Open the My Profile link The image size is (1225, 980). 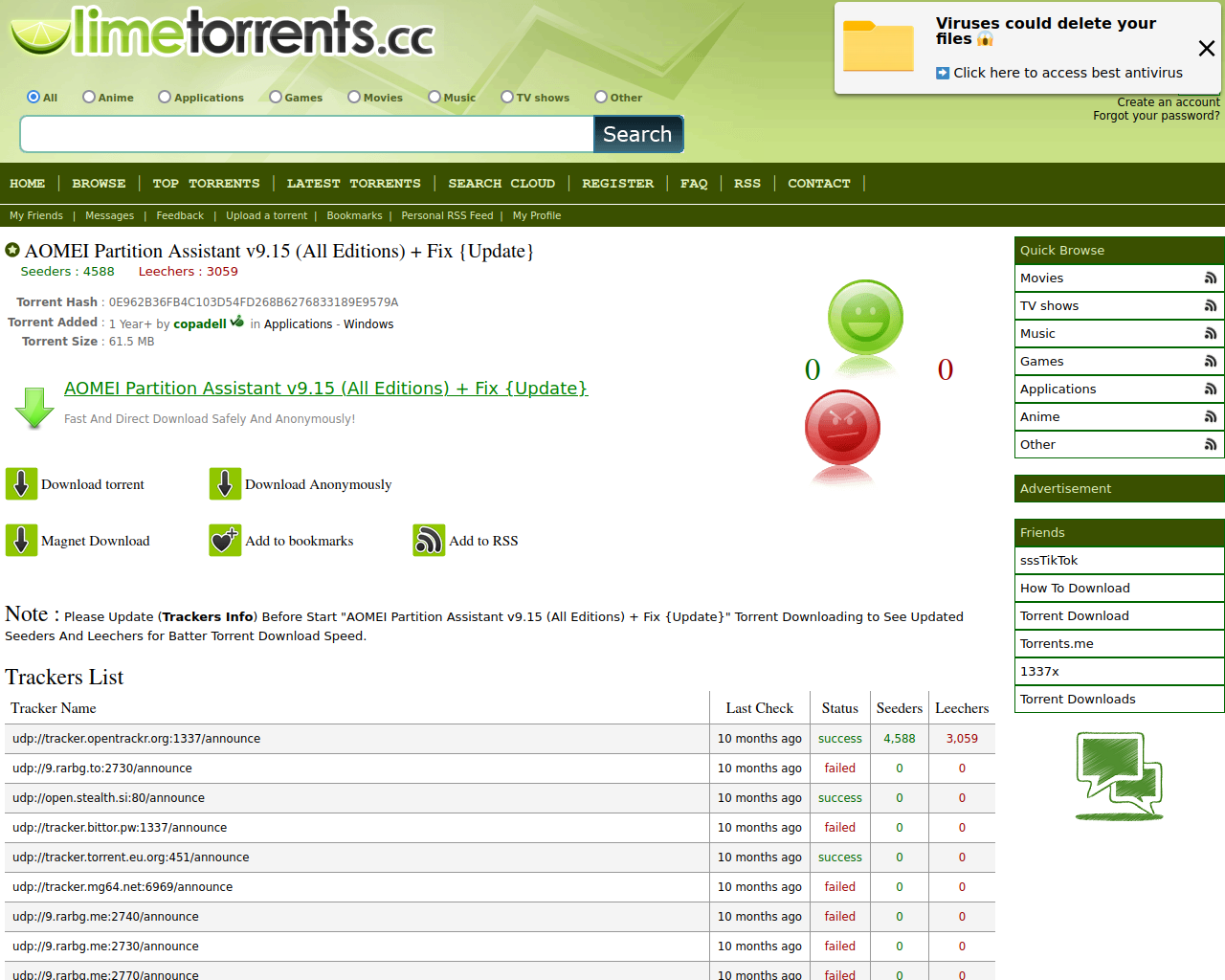537,215
